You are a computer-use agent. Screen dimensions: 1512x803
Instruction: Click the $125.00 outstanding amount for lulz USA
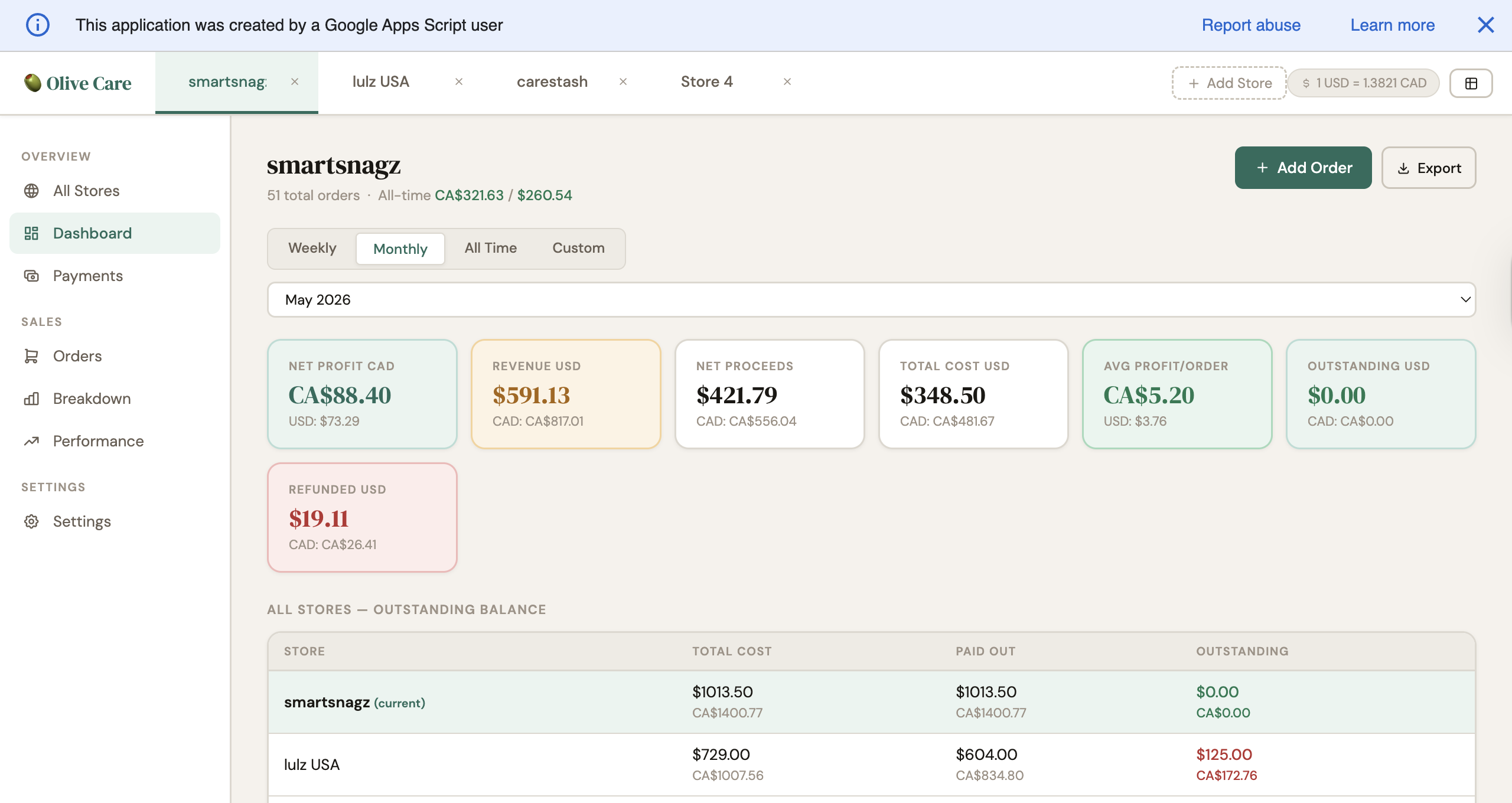pyautogui.click(x=1224, y=755)
